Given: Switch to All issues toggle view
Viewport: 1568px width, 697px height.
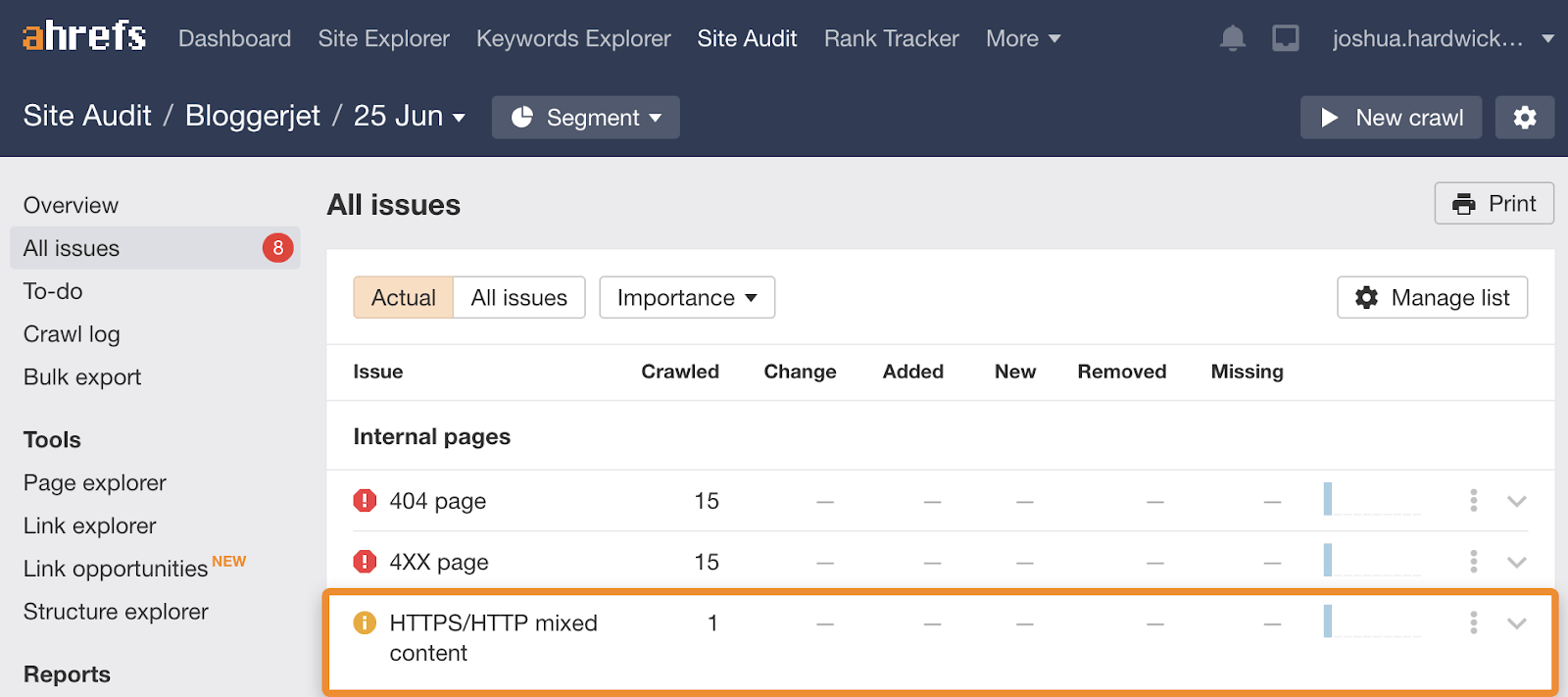Looking at the screenshot, I should [519, 297].
